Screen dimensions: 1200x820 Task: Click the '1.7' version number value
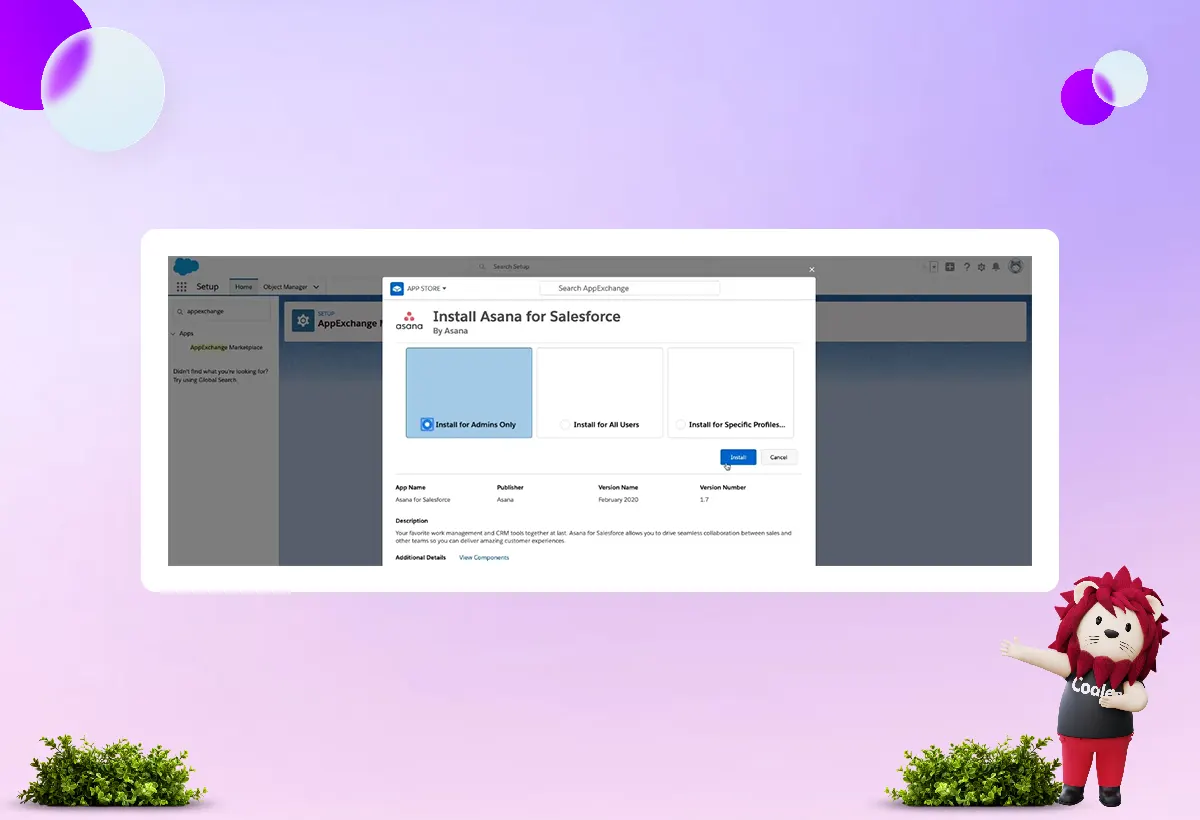[x=704, y=499]
